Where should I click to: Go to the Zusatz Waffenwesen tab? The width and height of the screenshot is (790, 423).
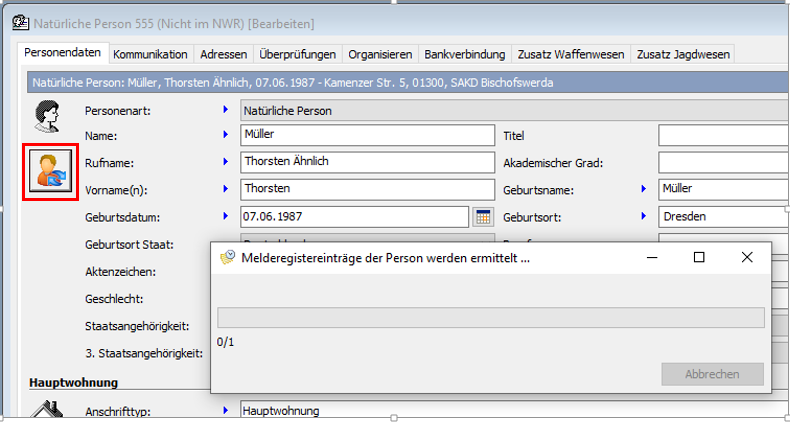tap(571, 54)
